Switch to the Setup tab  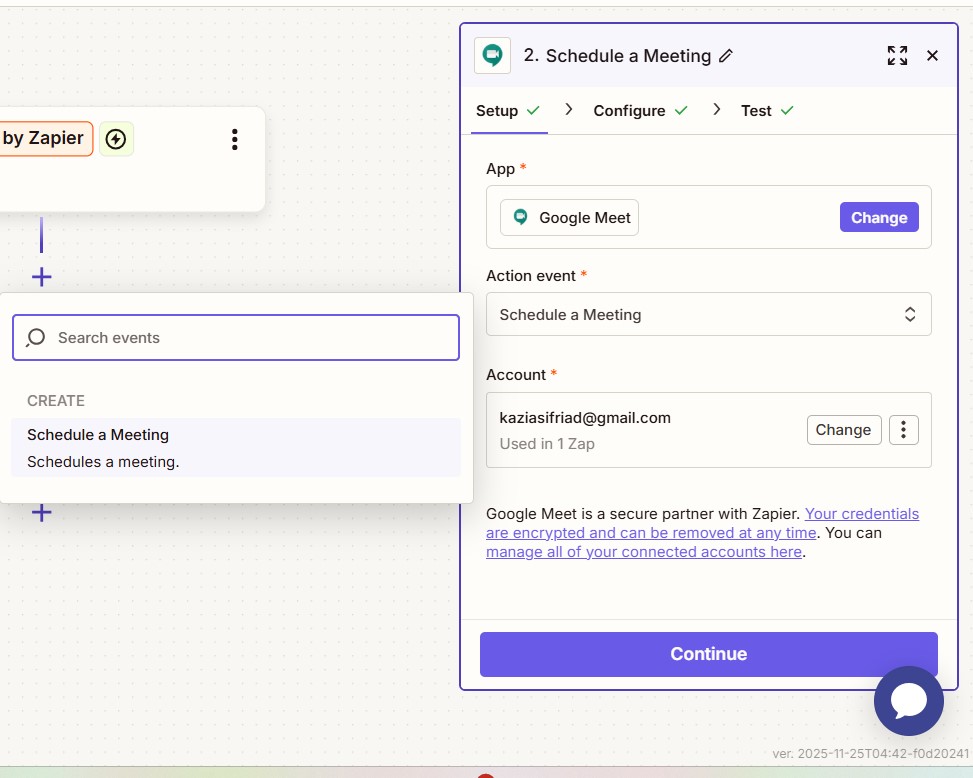click(497, 111)
